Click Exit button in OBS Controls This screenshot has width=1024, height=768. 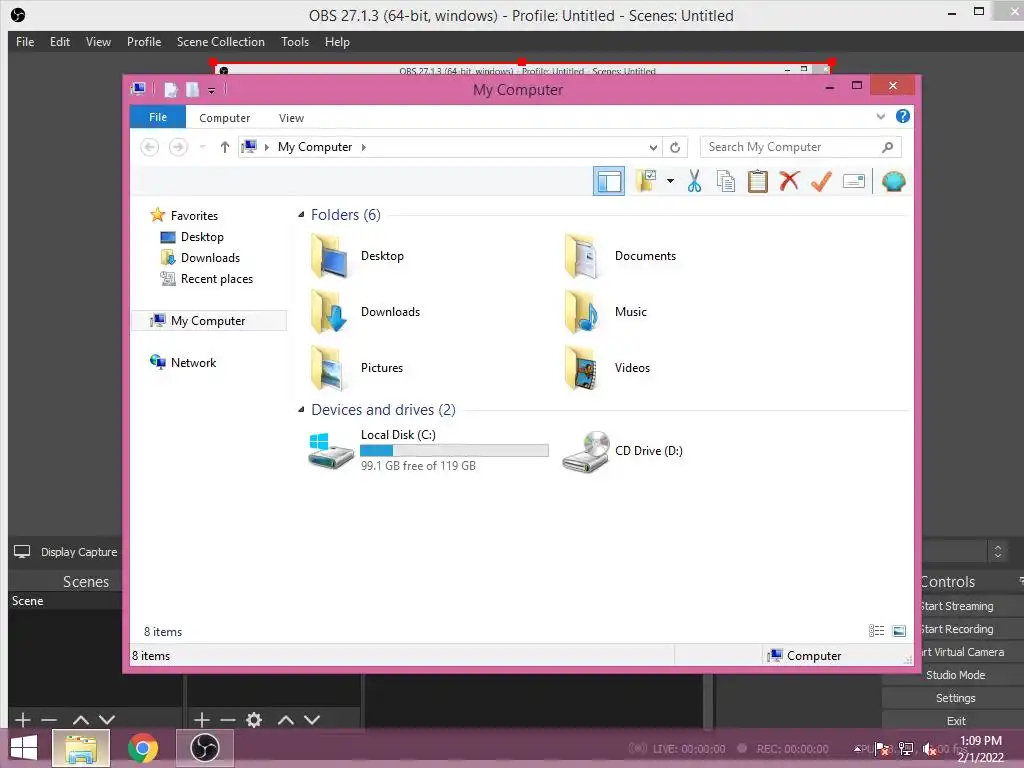coord(955,721)
